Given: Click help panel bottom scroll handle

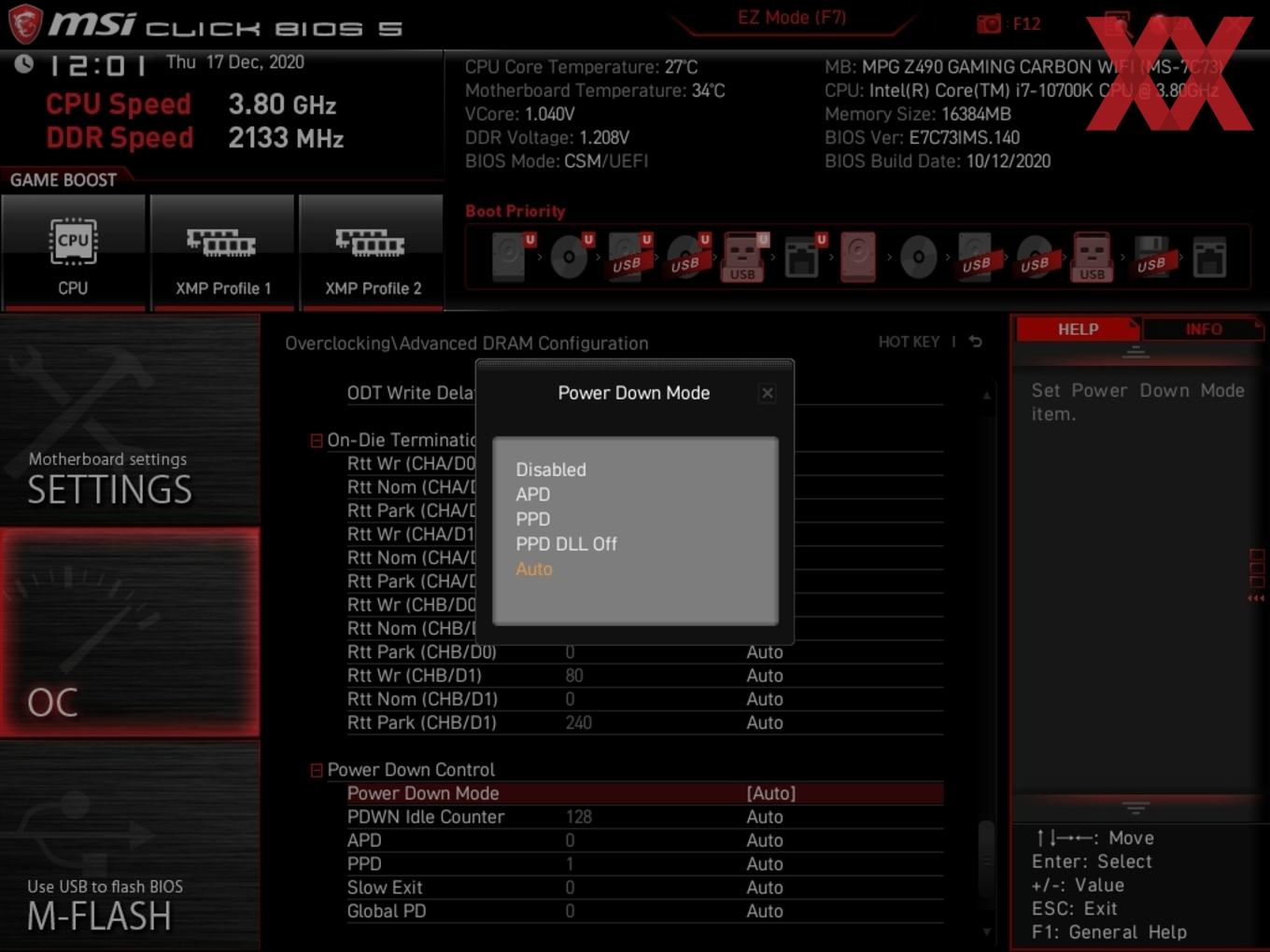Looking at the screenshot, I should pos(1136,807).
